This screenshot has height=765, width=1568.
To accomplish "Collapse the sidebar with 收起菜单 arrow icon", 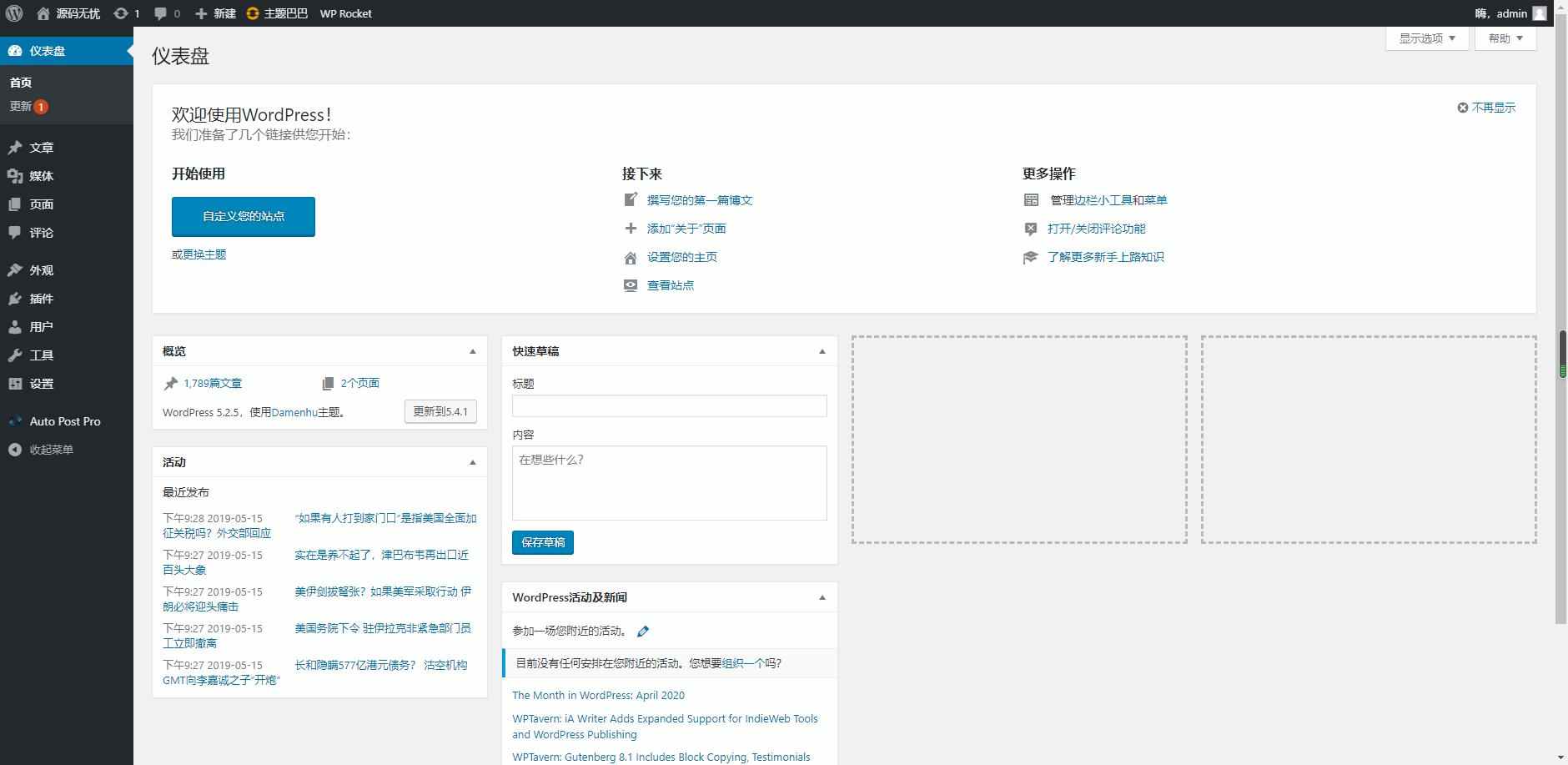I will pos(15,450).
